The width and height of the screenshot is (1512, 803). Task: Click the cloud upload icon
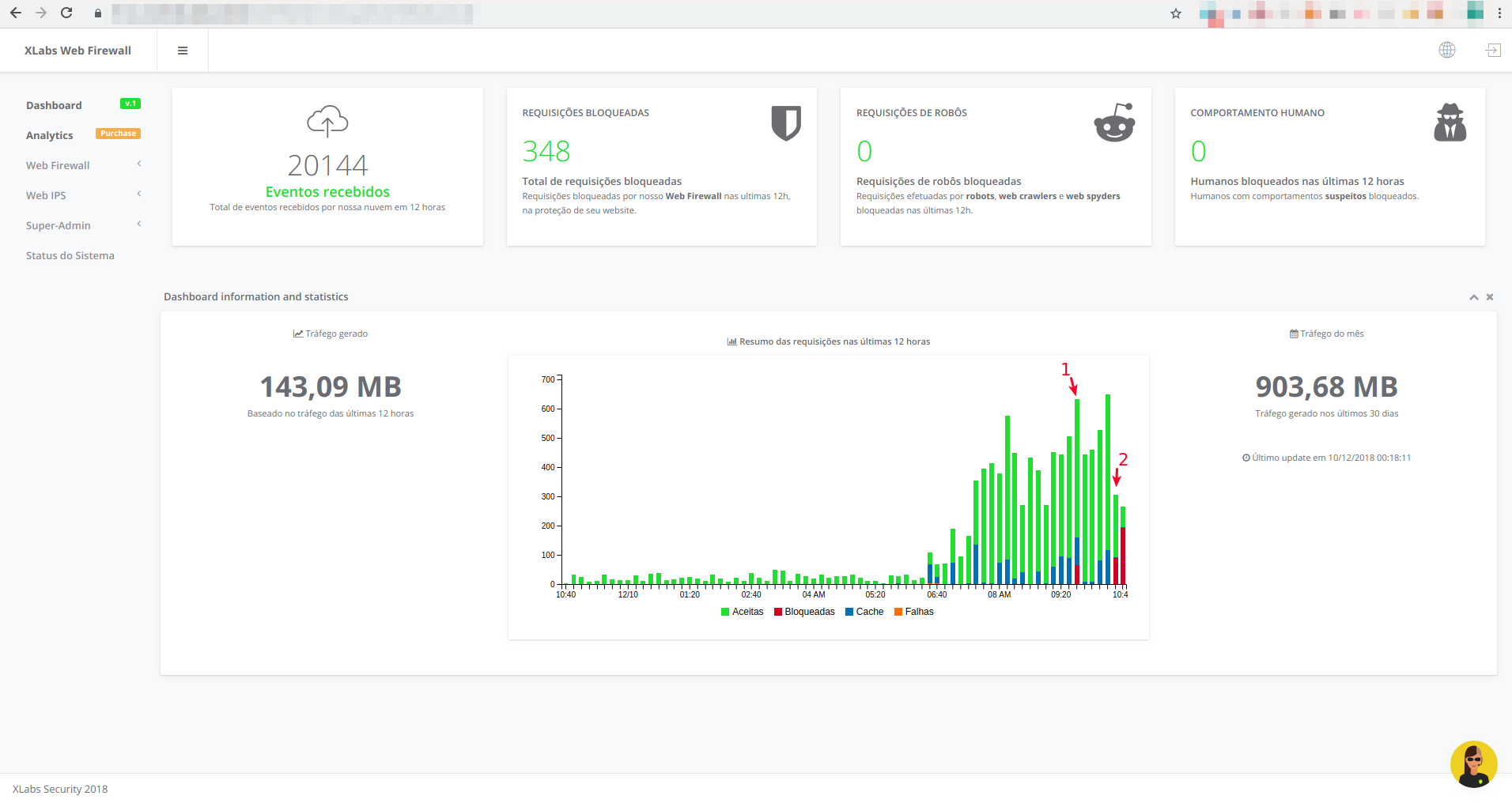pyautogui.click(x=327, y=121)
